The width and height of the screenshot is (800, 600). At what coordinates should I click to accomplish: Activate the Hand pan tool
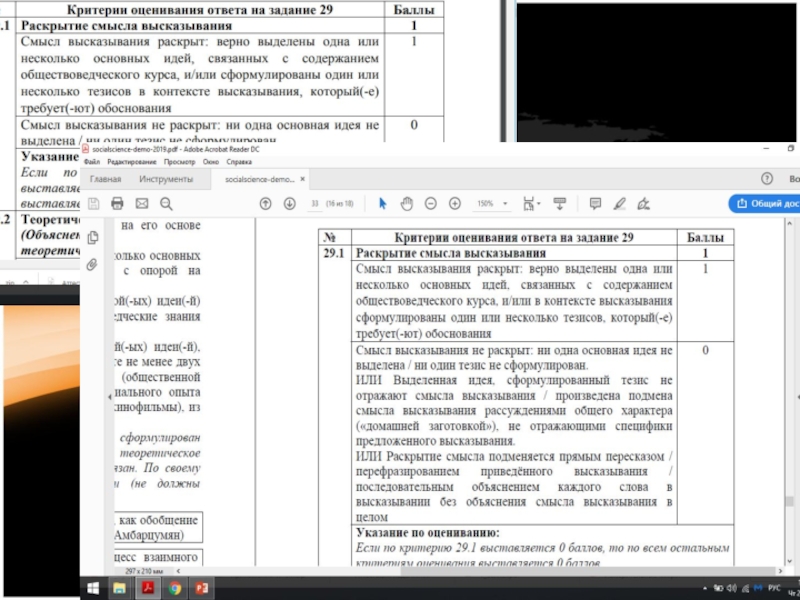[x=407, y=203]
